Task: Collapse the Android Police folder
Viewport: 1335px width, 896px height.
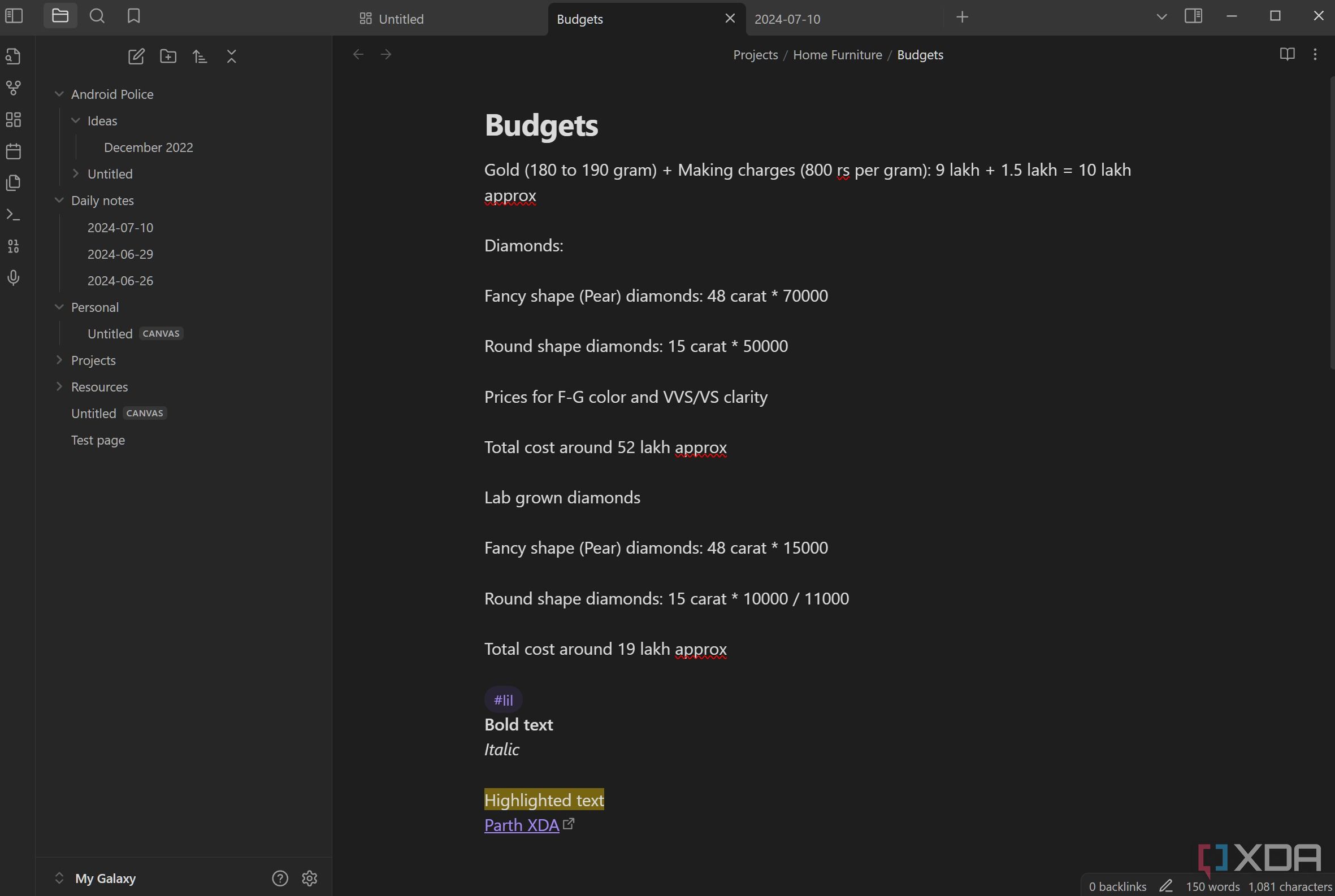Action: coord(59,94)
